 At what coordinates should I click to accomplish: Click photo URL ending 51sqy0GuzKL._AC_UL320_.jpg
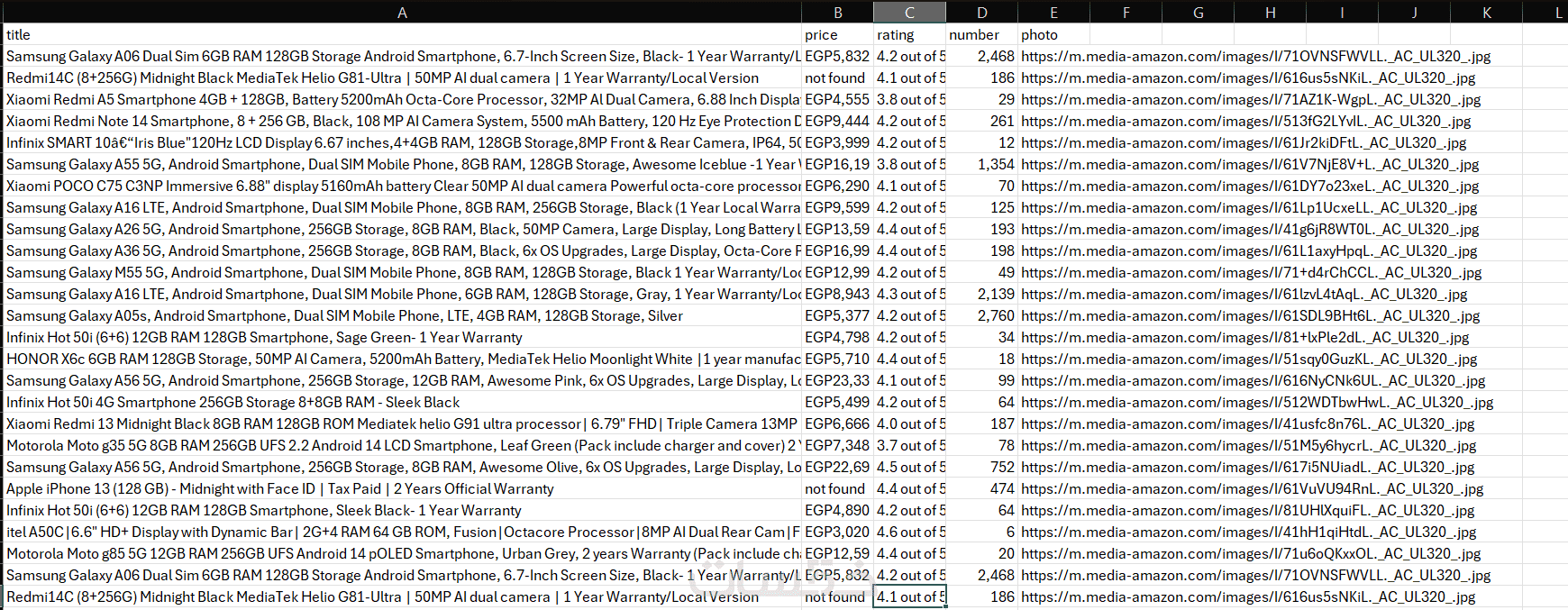(1249, 359)
